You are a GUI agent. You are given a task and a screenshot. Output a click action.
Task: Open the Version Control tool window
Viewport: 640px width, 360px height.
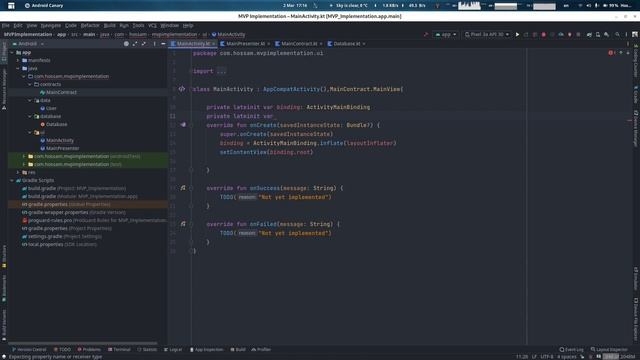click(x=29, y=349)
